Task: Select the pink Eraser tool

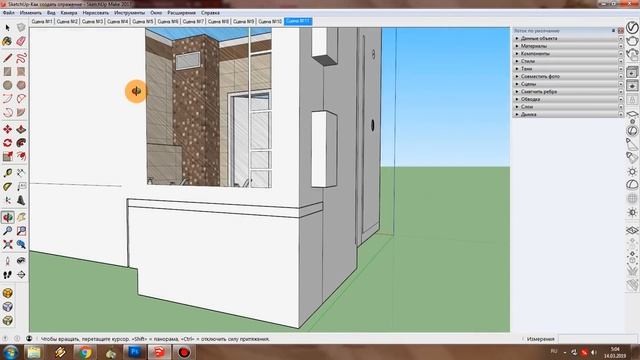Action: (x=21, y=41)
